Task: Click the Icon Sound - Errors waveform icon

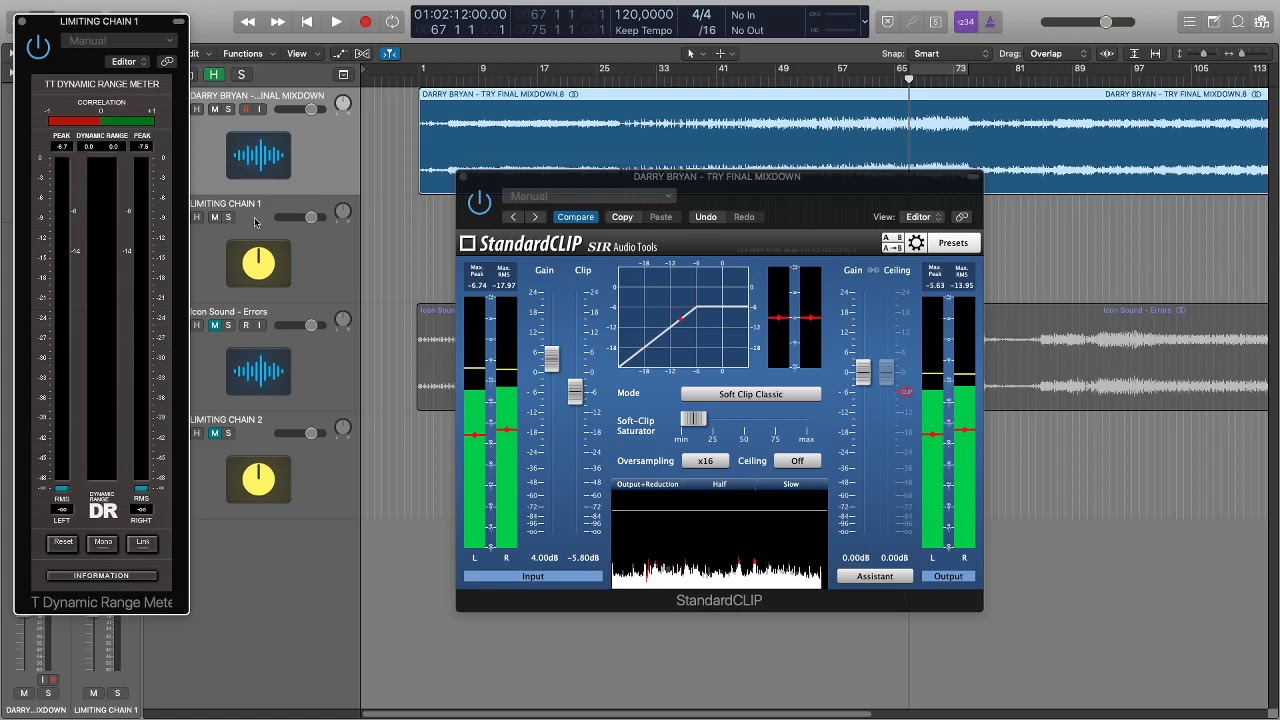Action: 258,371
